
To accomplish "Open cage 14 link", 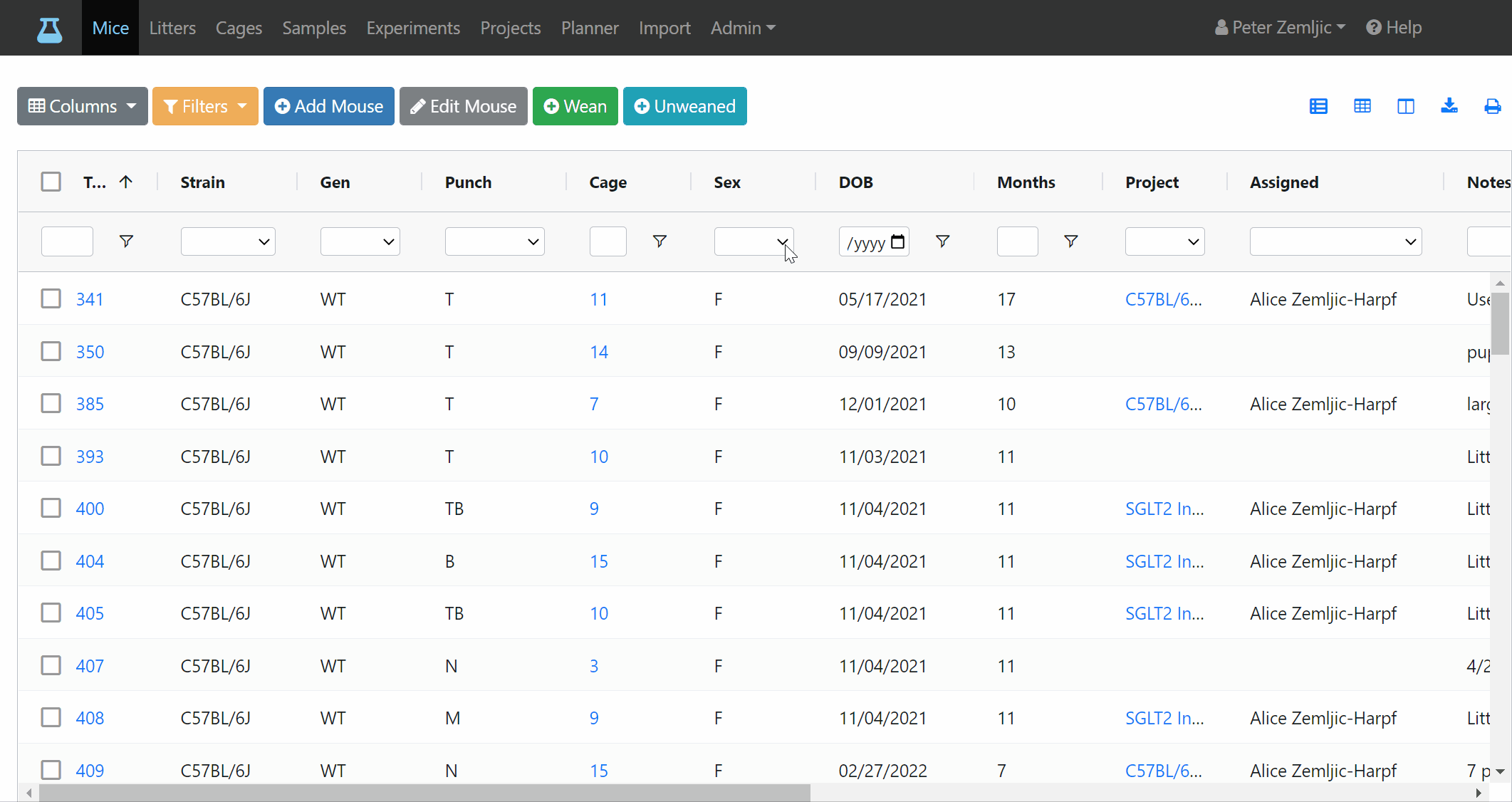I will [x=599, y=352].
